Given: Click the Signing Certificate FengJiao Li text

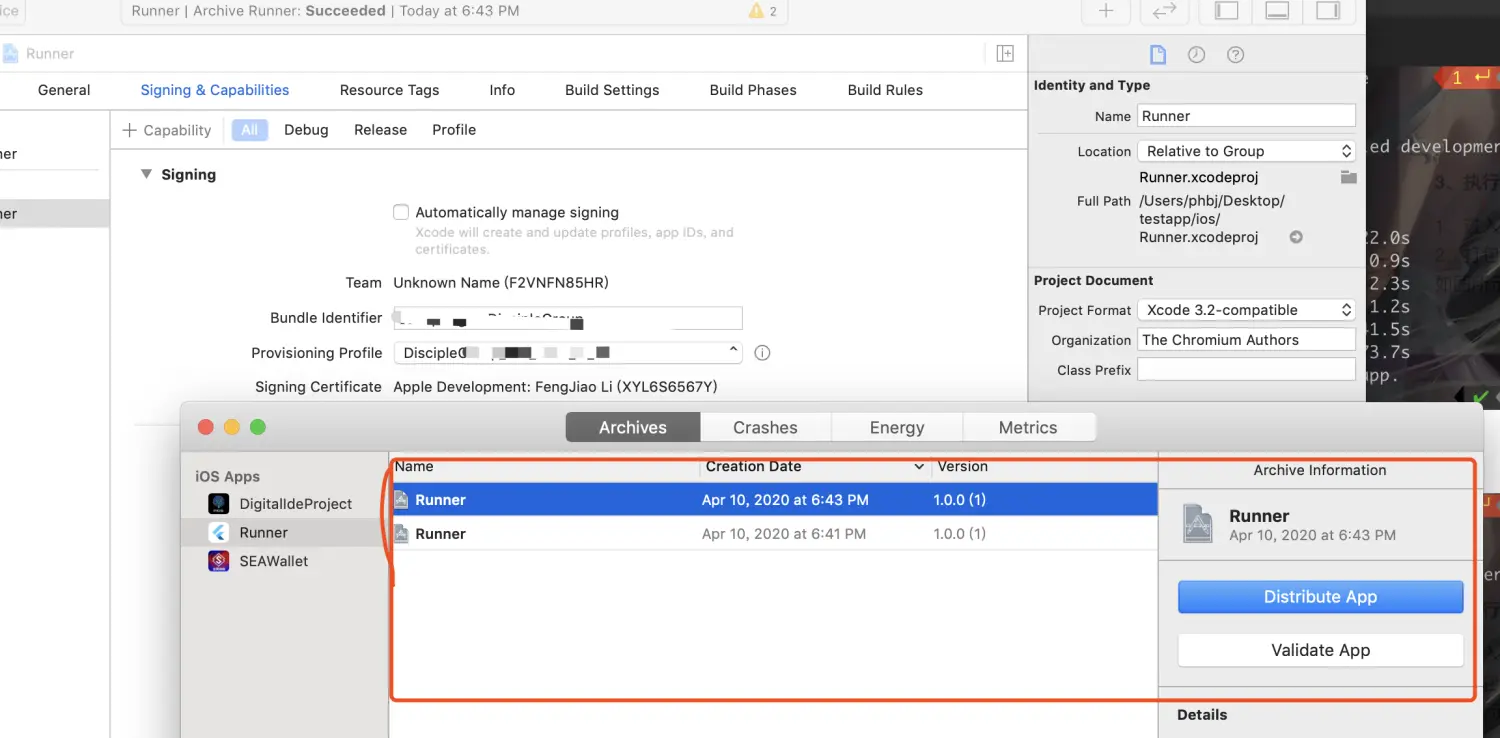Looking at the screenshot, I should point(555,387).
